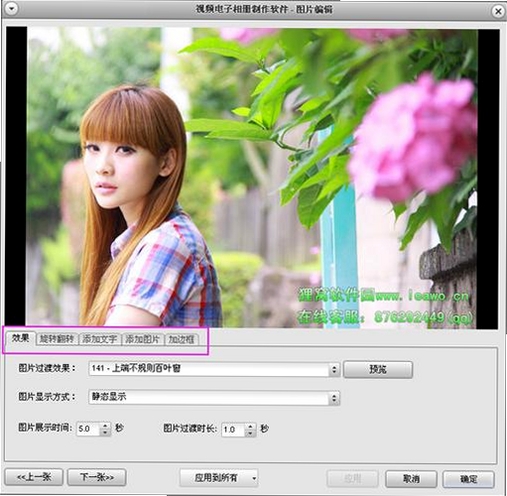Decrease 图片展示时间 with down arrow
This screenshot has height=496, width=507.
click(105, 432)
